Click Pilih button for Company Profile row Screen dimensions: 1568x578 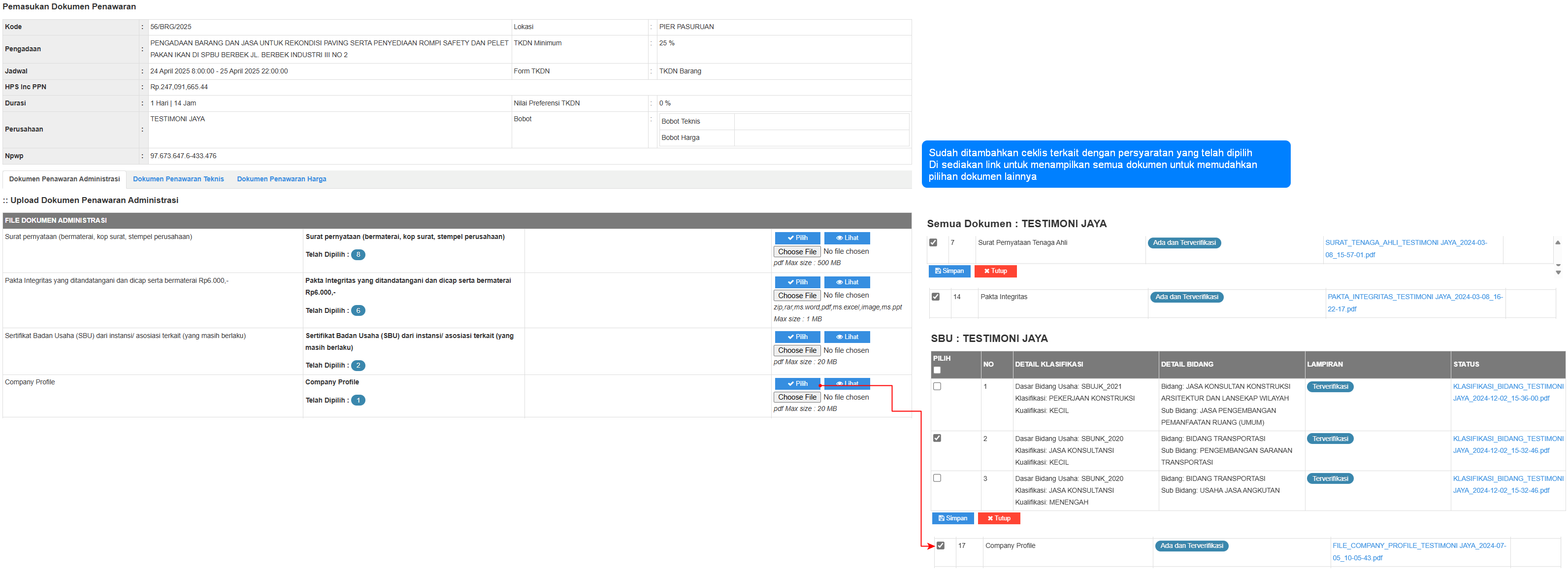pos(797,384)
